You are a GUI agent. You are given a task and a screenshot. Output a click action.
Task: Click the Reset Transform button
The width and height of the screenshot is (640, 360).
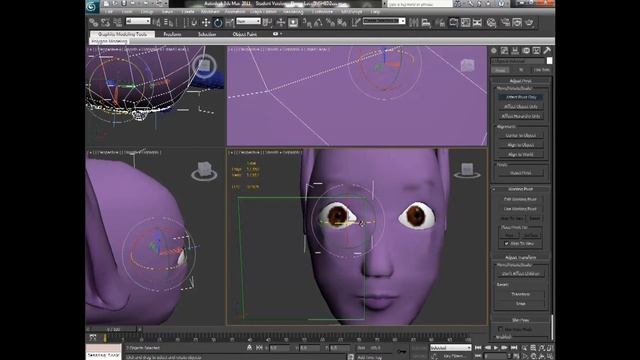coord(521,294)
